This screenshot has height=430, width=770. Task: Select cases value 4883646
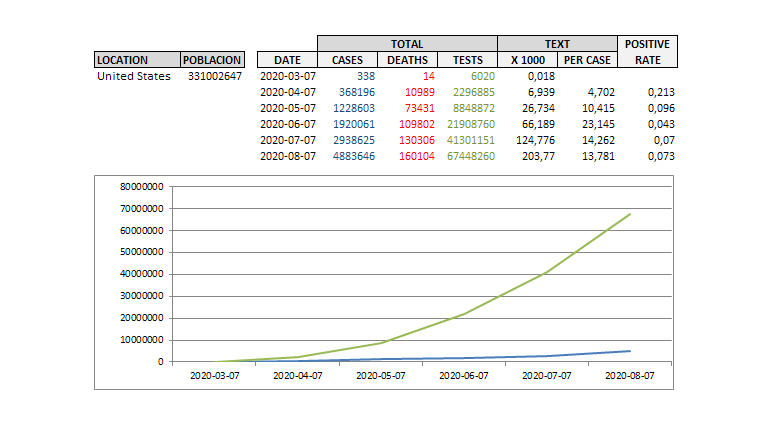354,156
